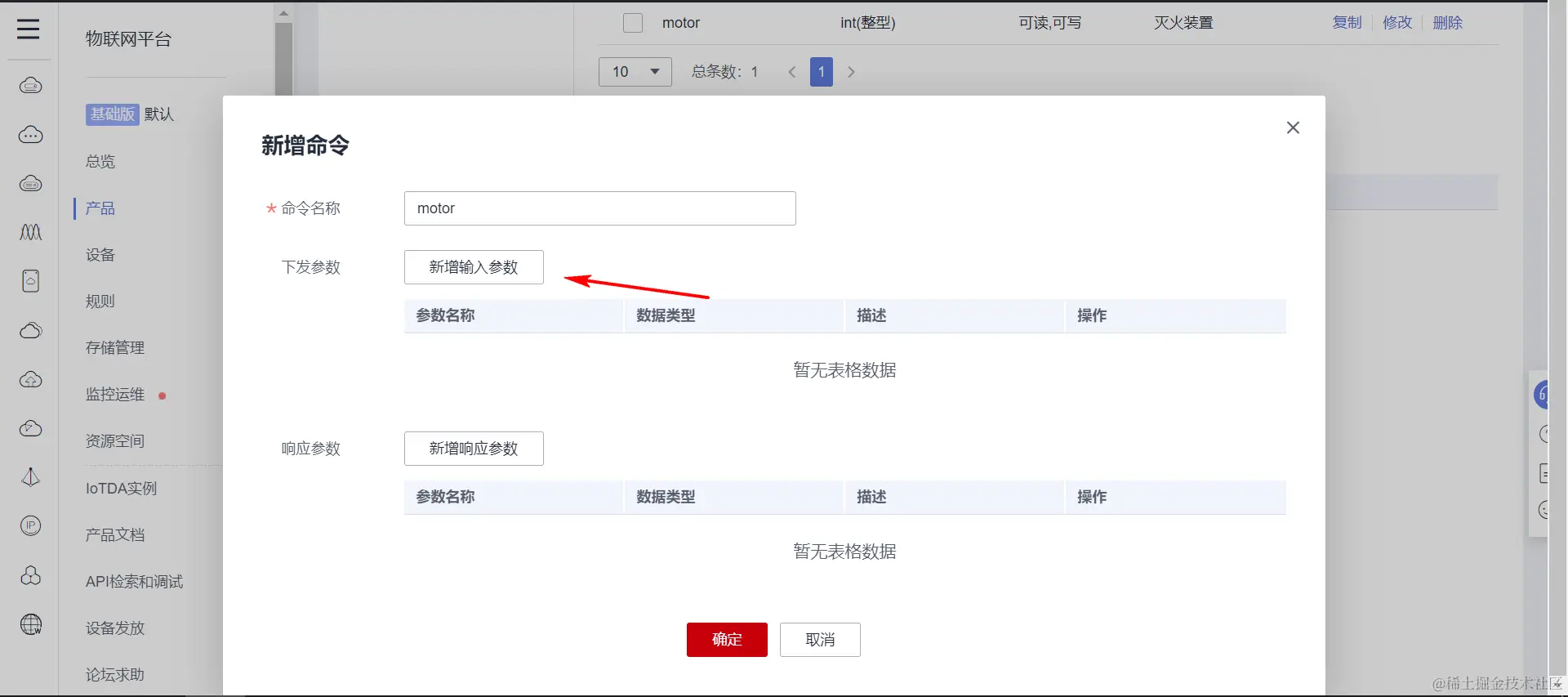This screenshot has height=697, width=1568.
Task: Click the 基础版 instance badge
Action: click(x=113, y=114)
